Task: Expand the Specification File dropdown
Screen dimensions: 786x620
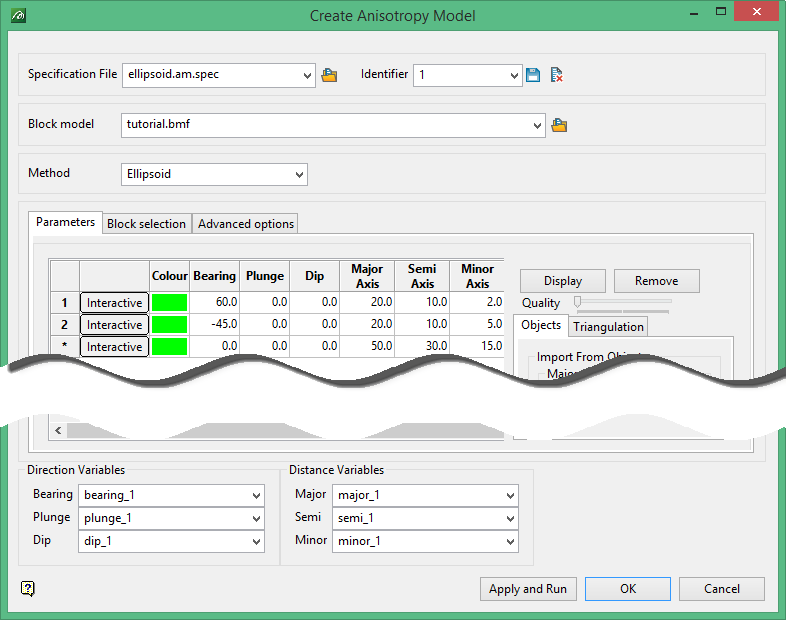Action: 306,75
